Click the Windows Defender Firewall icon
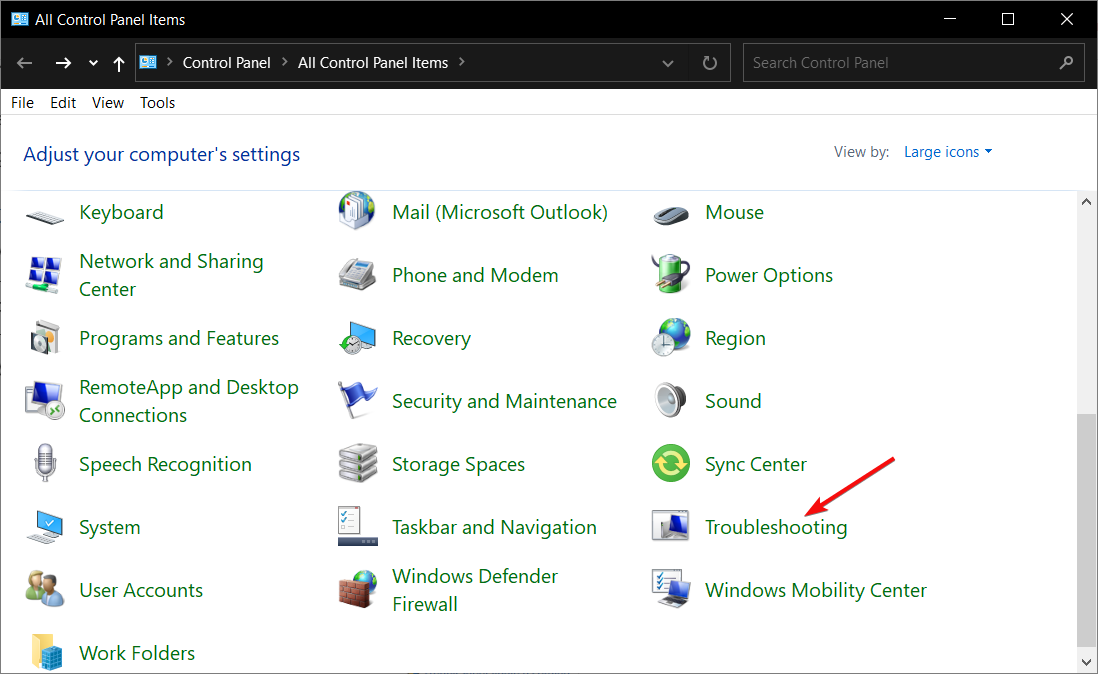Image resolution: width=1098 pixels, height=674 pixels. [x=358, y=589]
